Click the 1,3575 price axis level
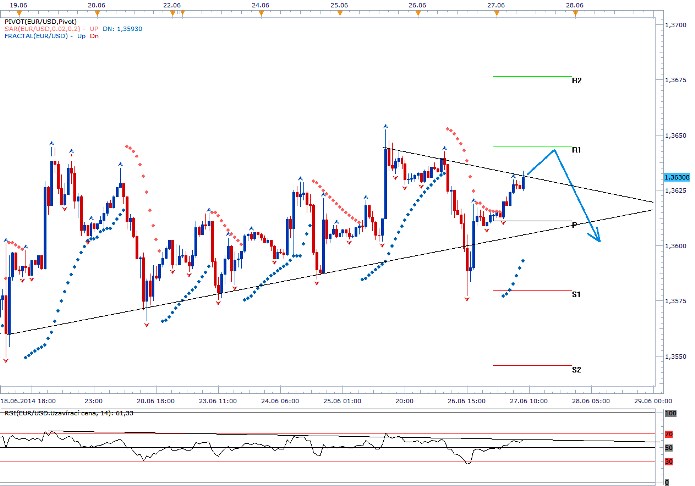The height and width of the screenshot is (486, 695). (675, 300)
